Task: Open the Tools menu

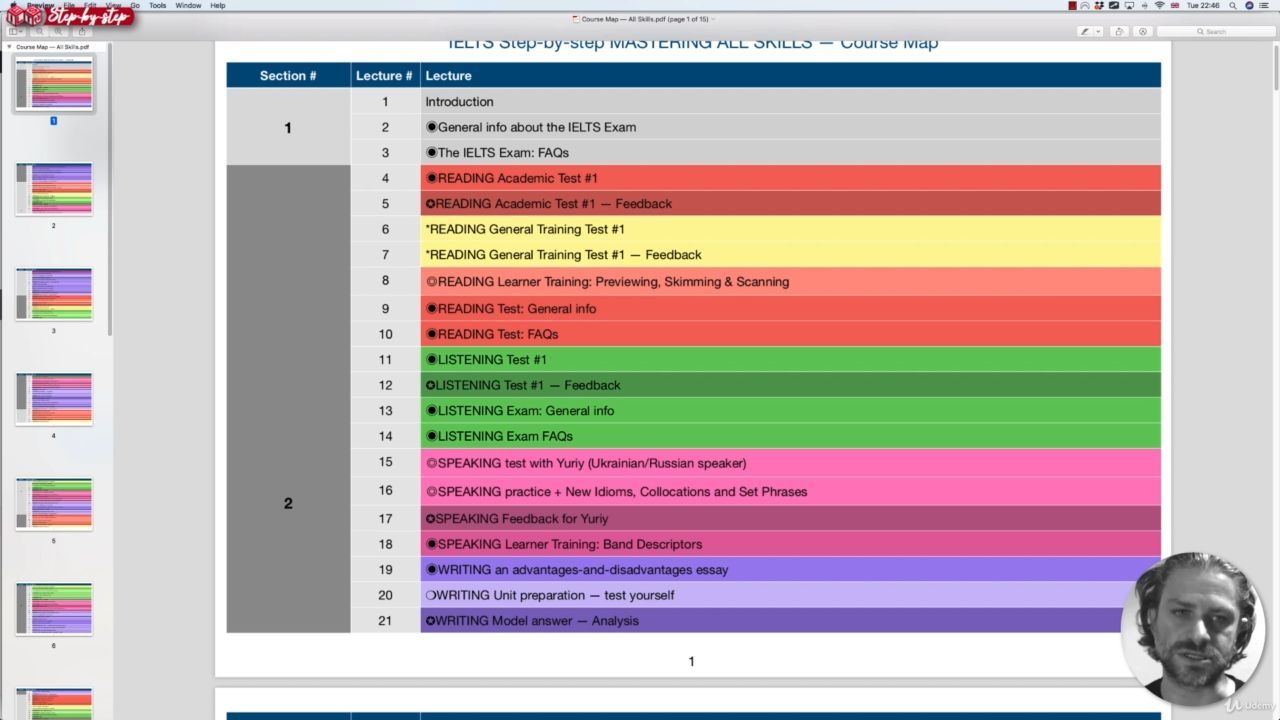Action: pos(158,5)
